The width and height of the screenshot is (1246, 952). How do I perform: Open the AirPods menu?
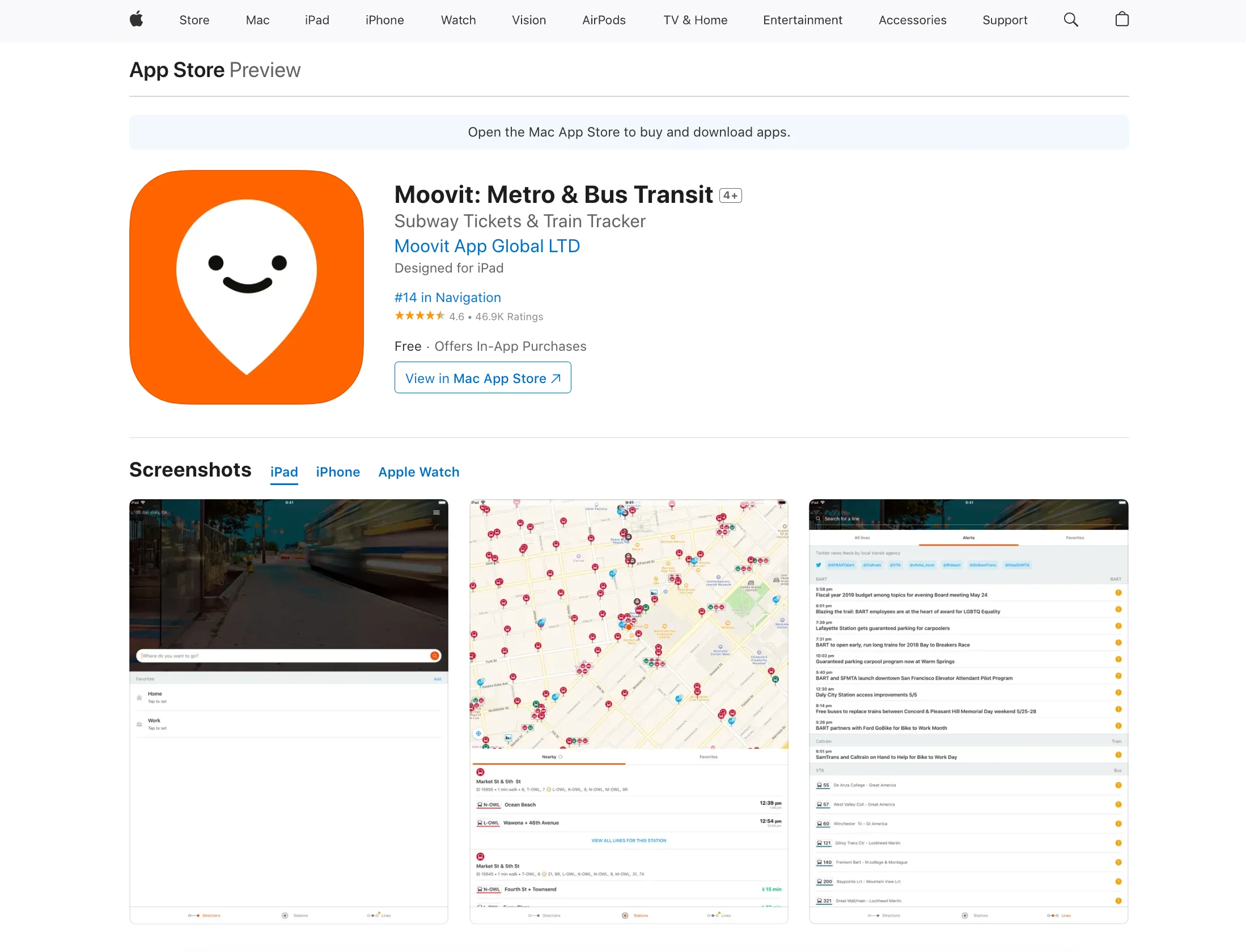tap(604, 20)
